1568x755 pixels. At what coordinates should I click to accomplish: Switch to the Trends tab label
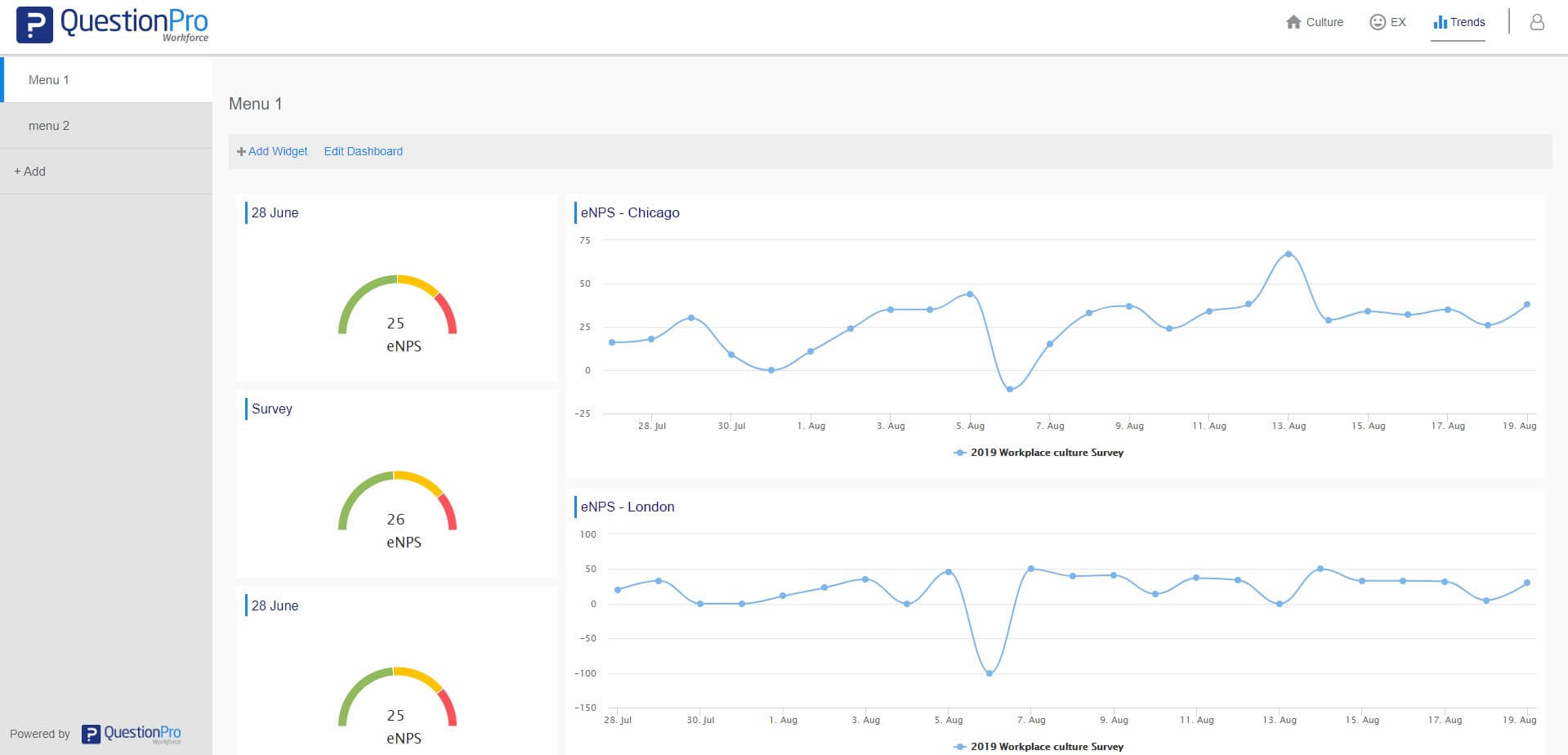1467,22
